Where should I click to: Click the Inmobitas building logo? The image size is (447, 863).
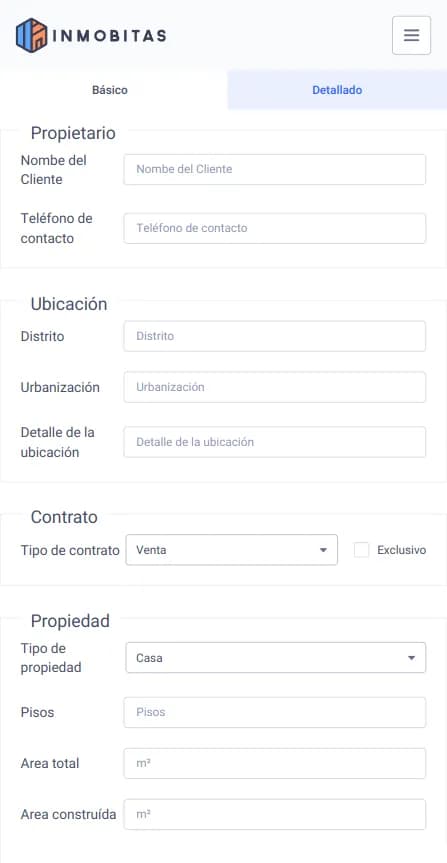31,35
